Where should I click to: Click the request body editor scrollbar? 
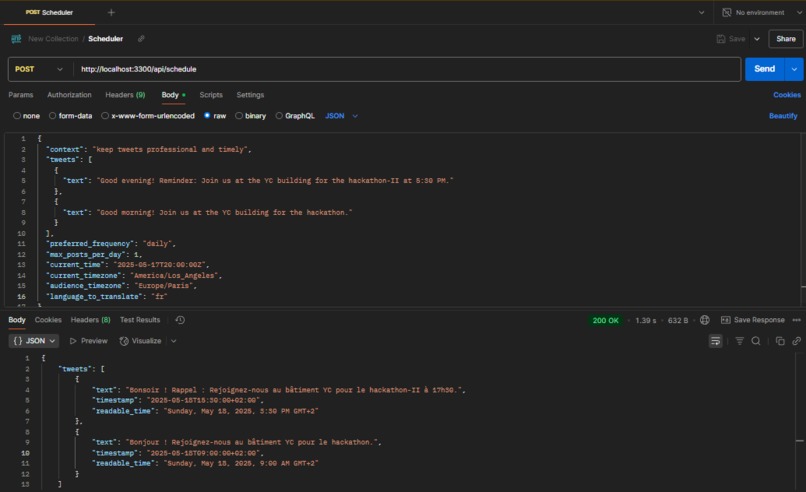803,220
